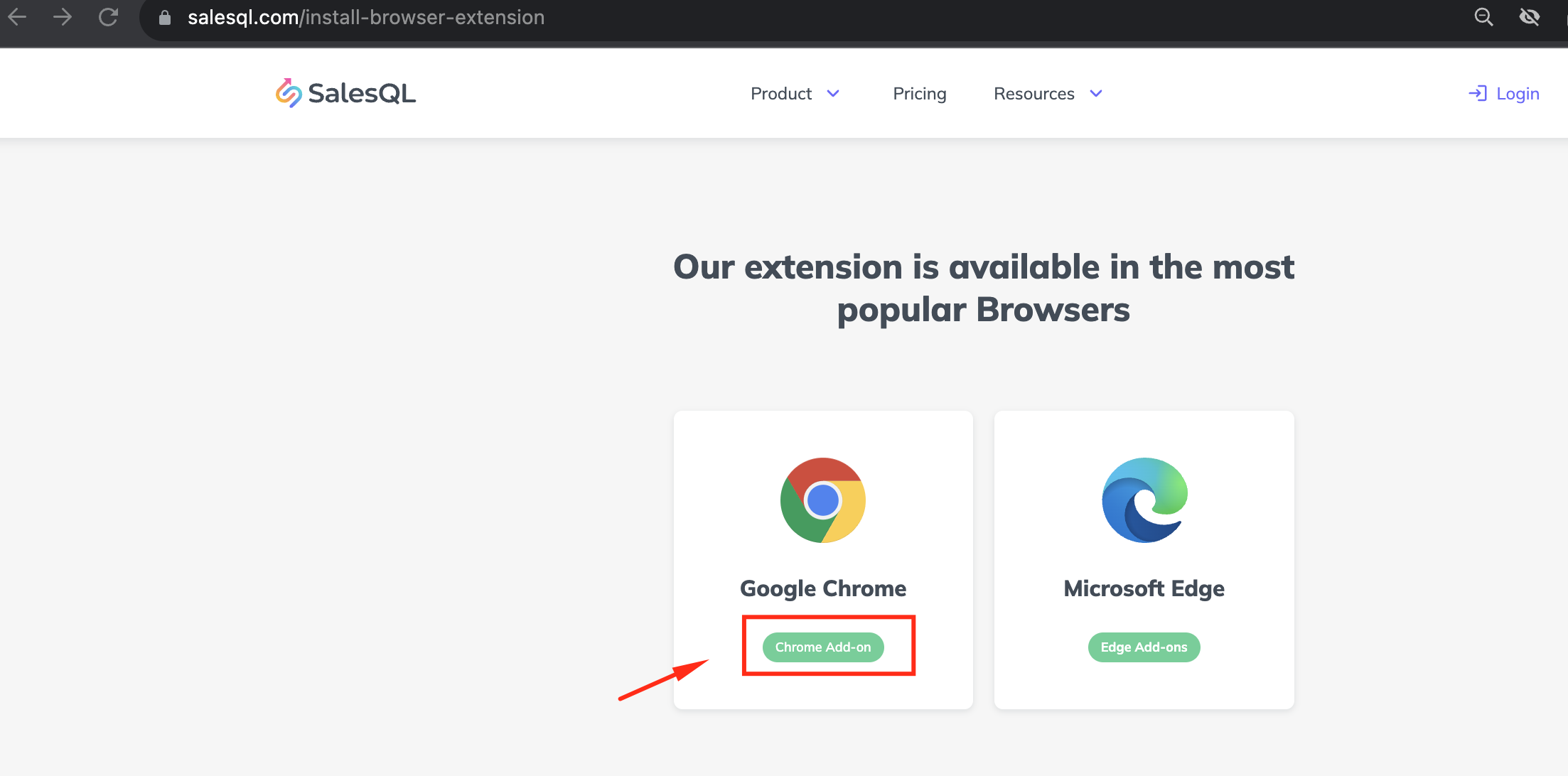Click the Edge Add-ons button
1568x776 pixels.
coord(1144,647)
